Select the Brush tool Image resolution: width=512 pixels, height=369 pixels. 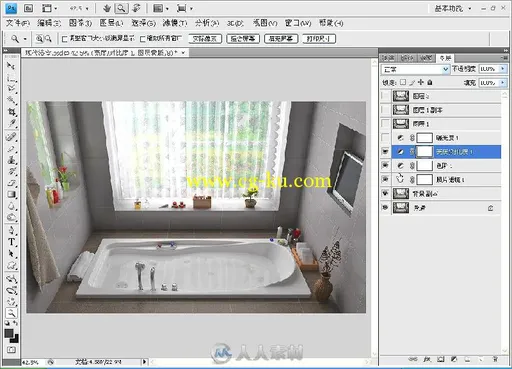coord(11,149)
